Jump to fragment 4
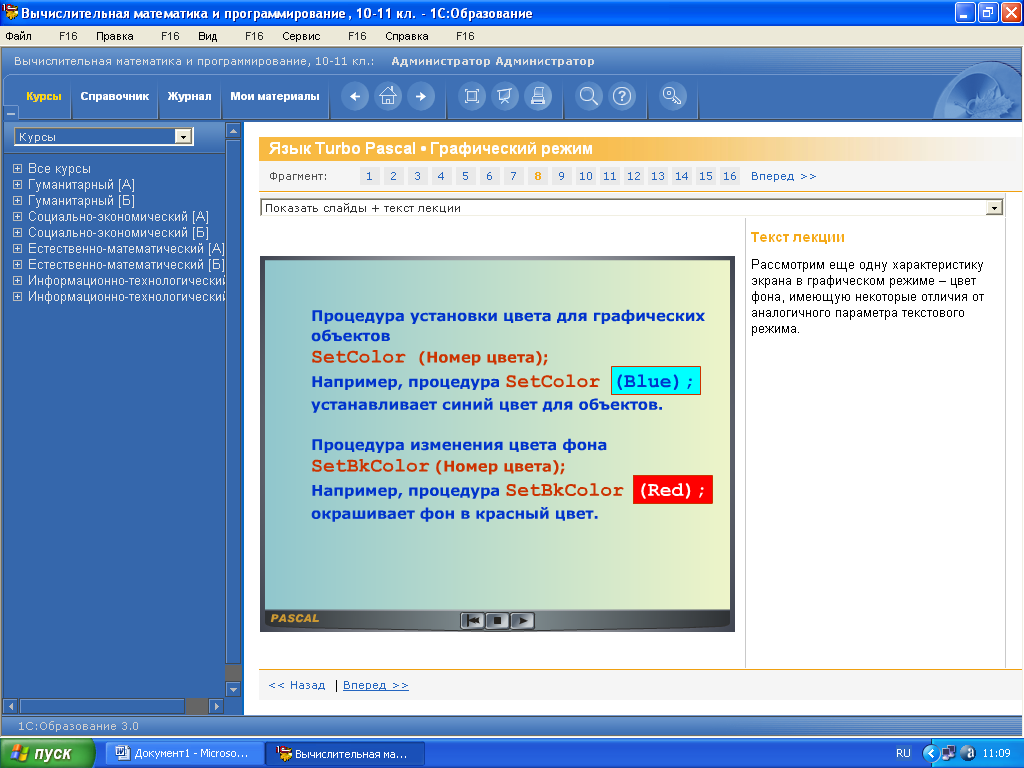 click(441, 176)
